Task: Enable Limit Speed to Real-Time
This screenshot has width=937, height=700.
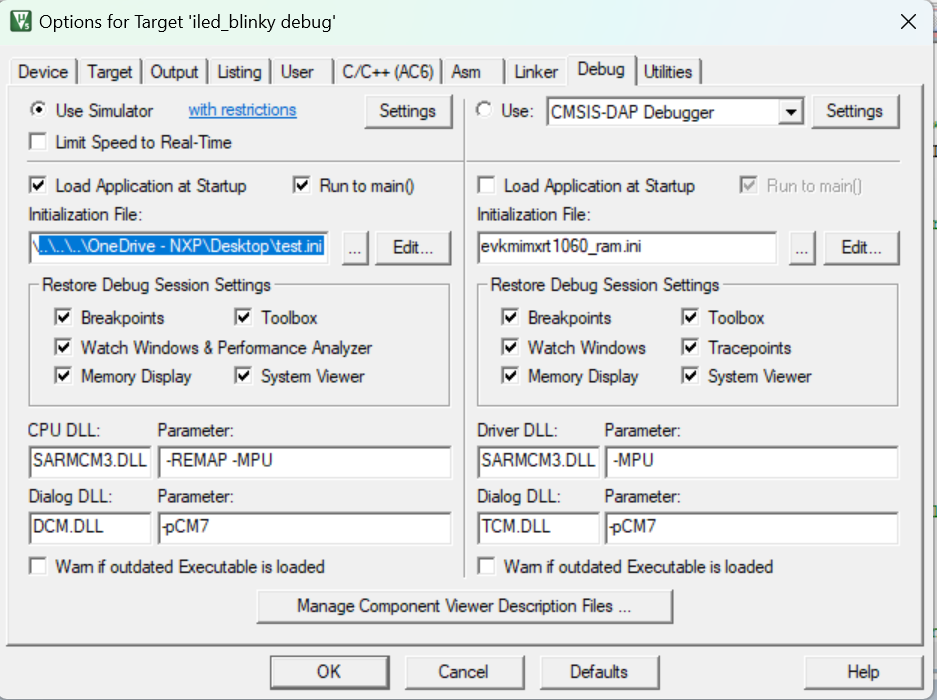Action: (x=38, y=141)
